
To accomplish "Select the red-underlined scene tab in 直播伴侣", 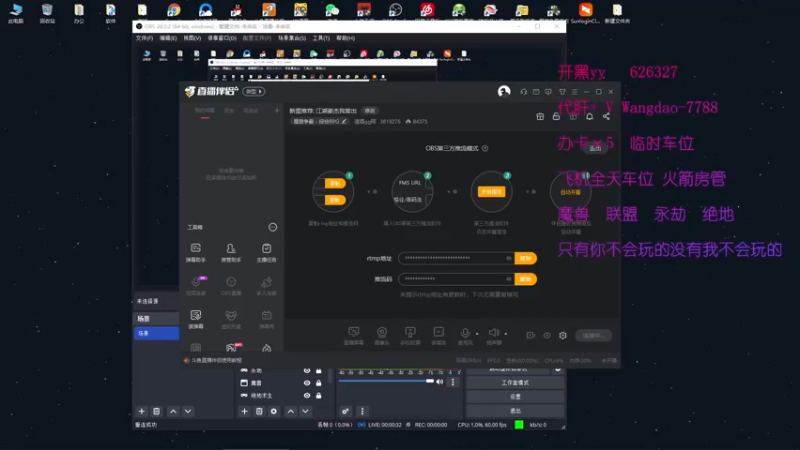I will (x=205, y=111).
